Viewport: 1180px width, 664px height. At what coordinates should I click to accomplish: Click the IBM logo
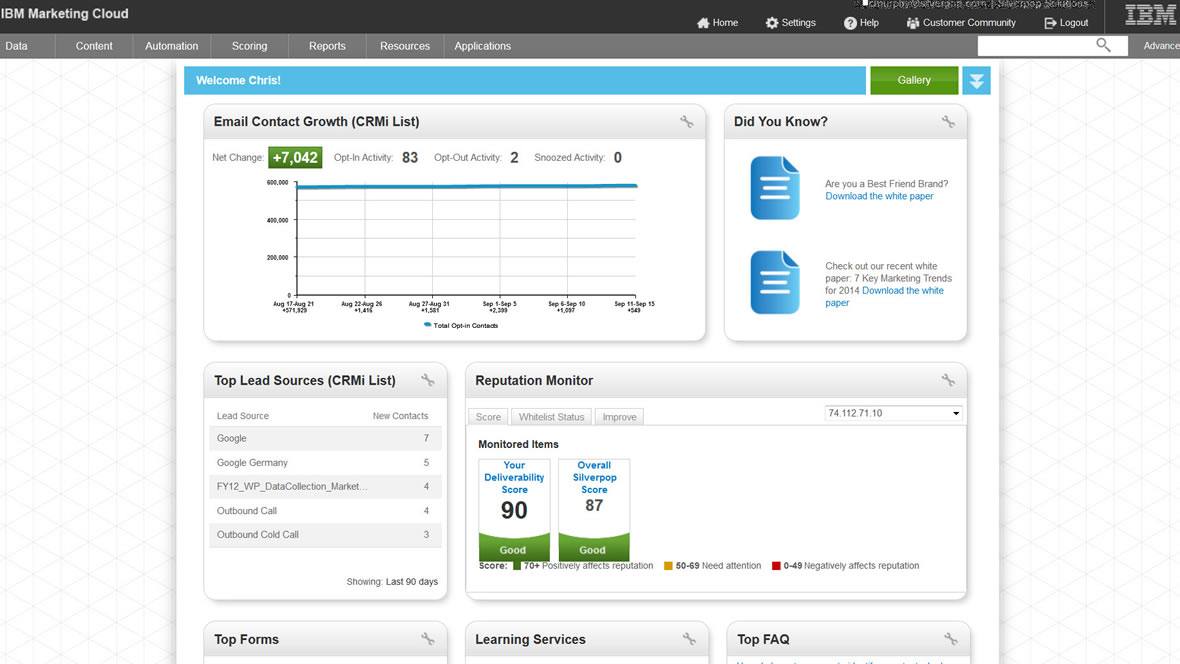point(1151,15)
